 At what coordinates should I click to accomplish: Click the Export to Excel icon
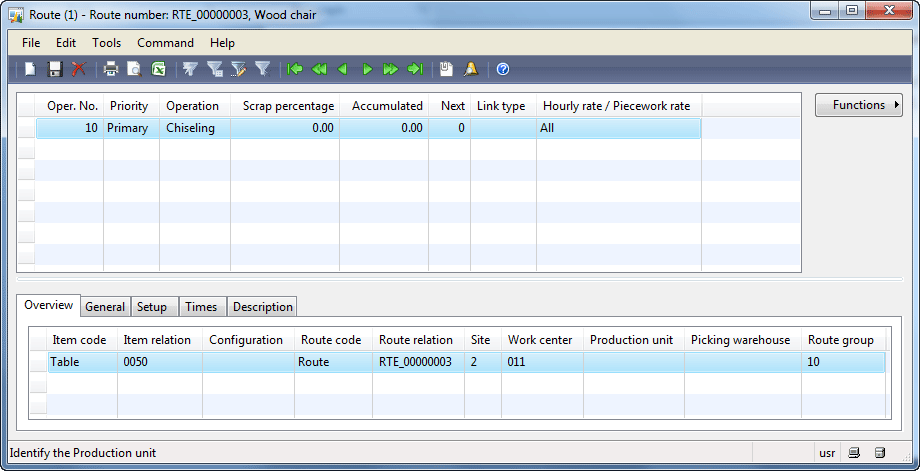[x=158, y=69]
